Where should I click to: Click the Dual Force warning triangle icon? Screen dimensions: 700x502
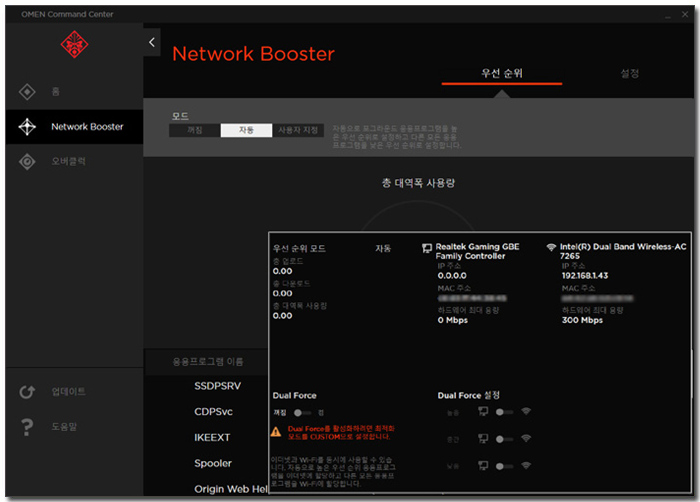276,432
